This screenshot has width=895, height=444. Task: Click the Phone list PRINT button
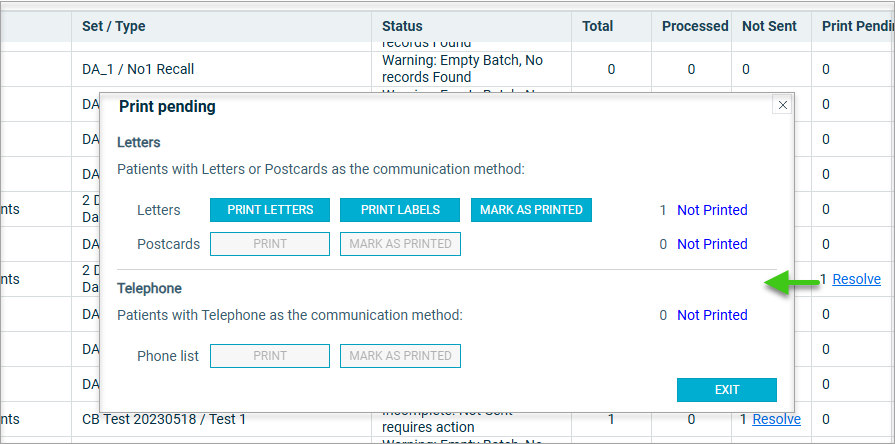coord(270,356)
